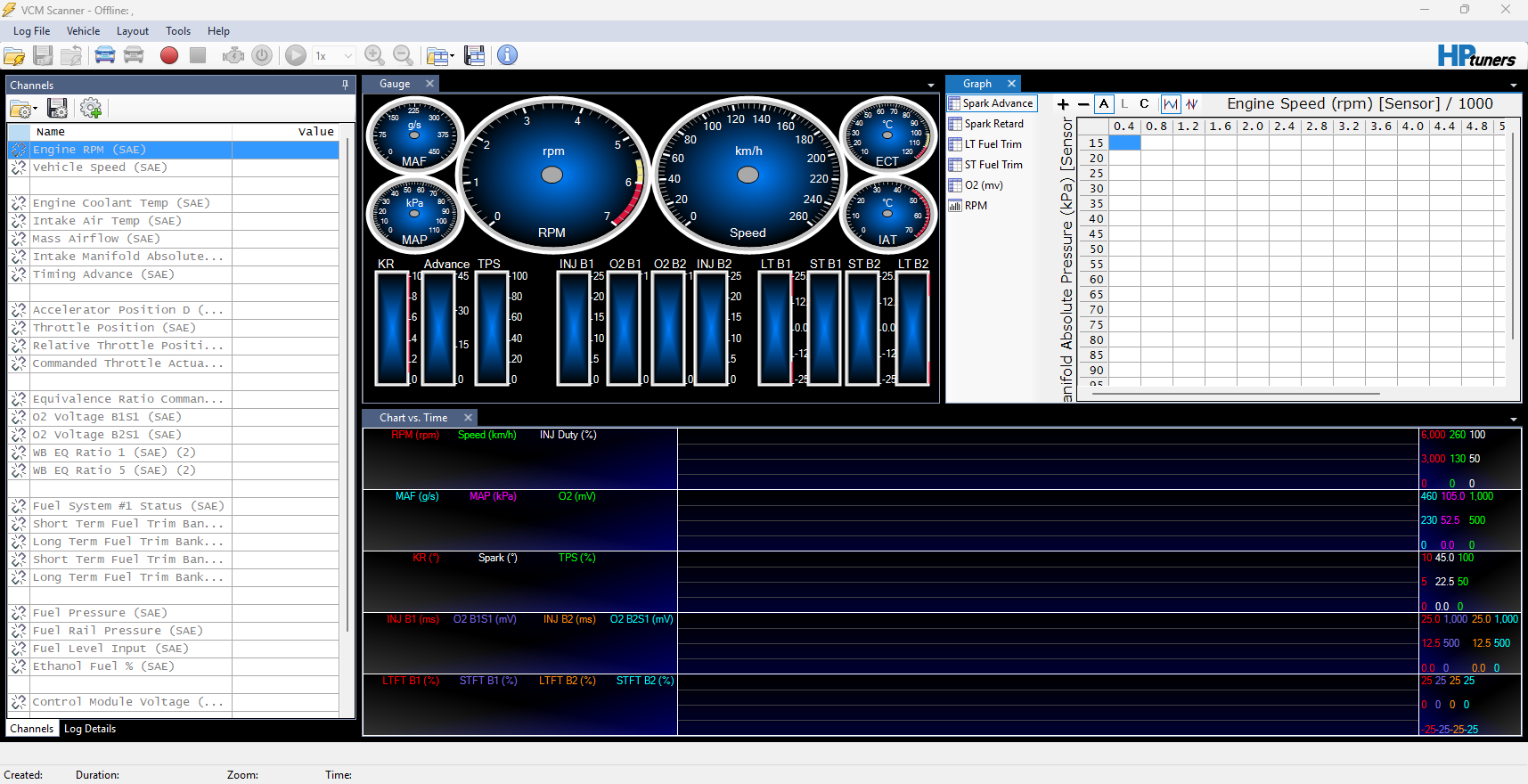Click the Name column header in Channels
Screen dimensions: 1528x784
point(131,132)
